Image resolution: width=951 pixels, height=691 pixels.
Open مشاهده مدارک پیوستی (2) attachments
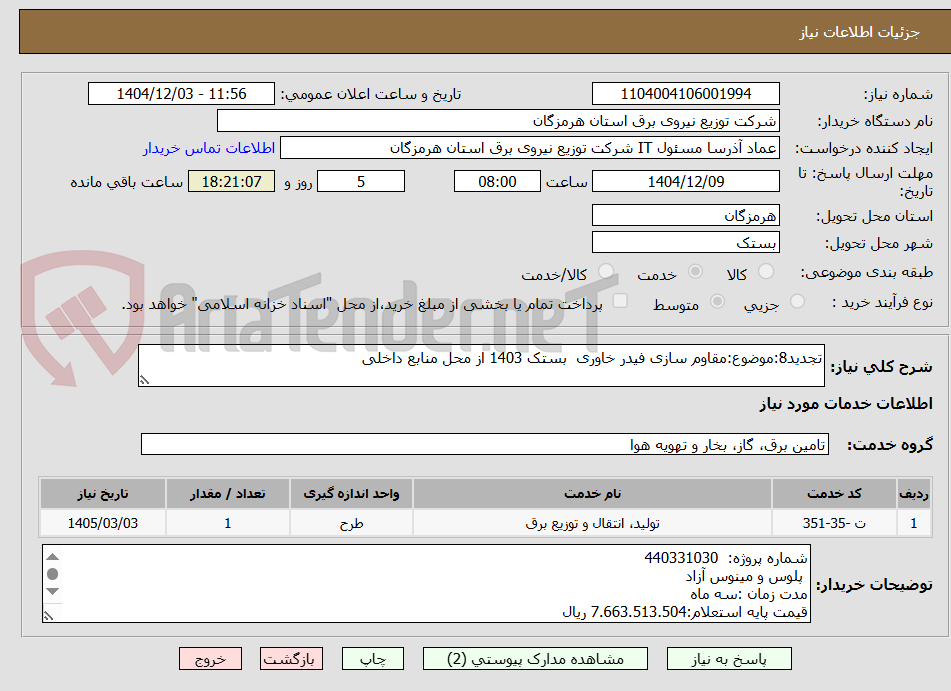pyautogui.click(x=535, y=659)
